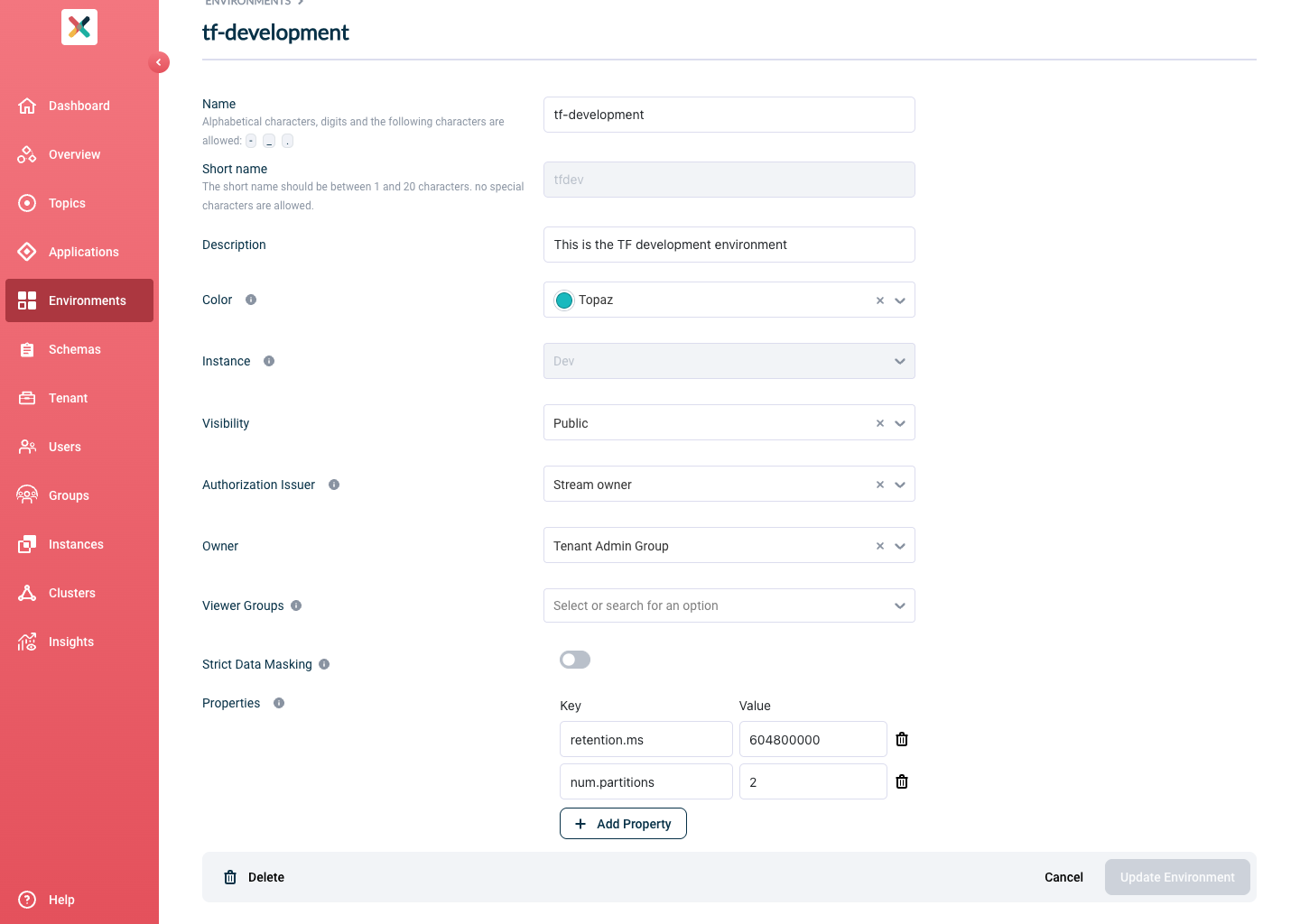Click the info icon next to Color

(251, 300)
